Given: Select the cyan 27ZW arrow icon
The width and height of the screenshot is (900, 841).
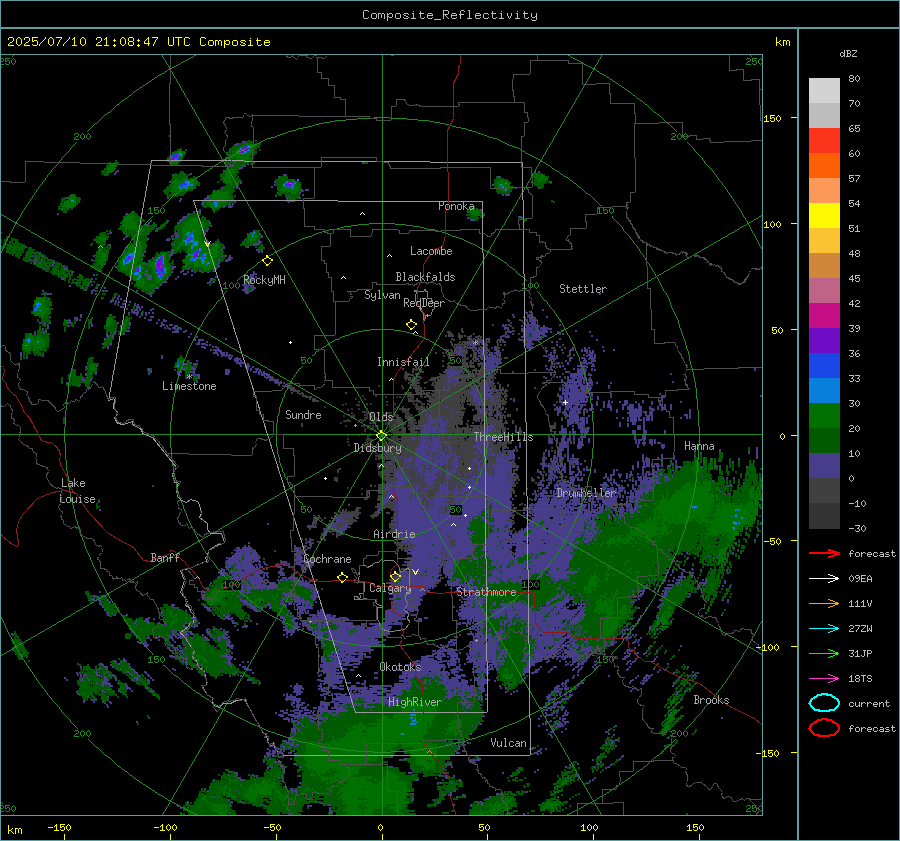Looking at the screenshot, I should click(x=824, y=629).
